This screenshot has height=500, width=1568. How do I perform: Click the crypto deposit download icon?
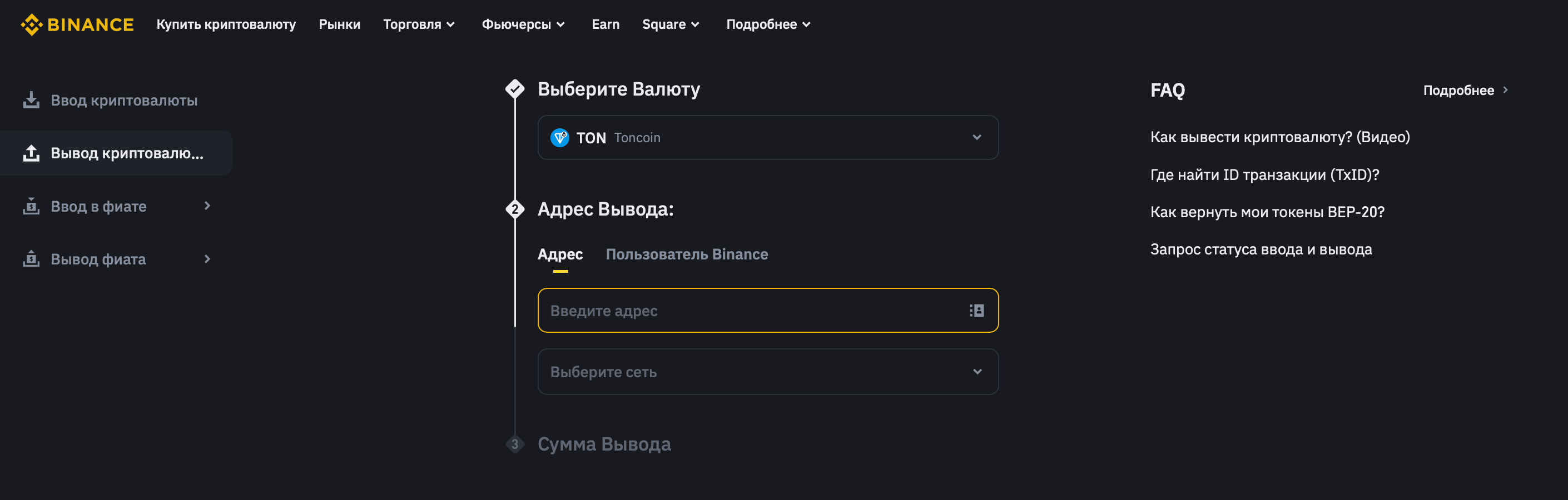point(31,100)
